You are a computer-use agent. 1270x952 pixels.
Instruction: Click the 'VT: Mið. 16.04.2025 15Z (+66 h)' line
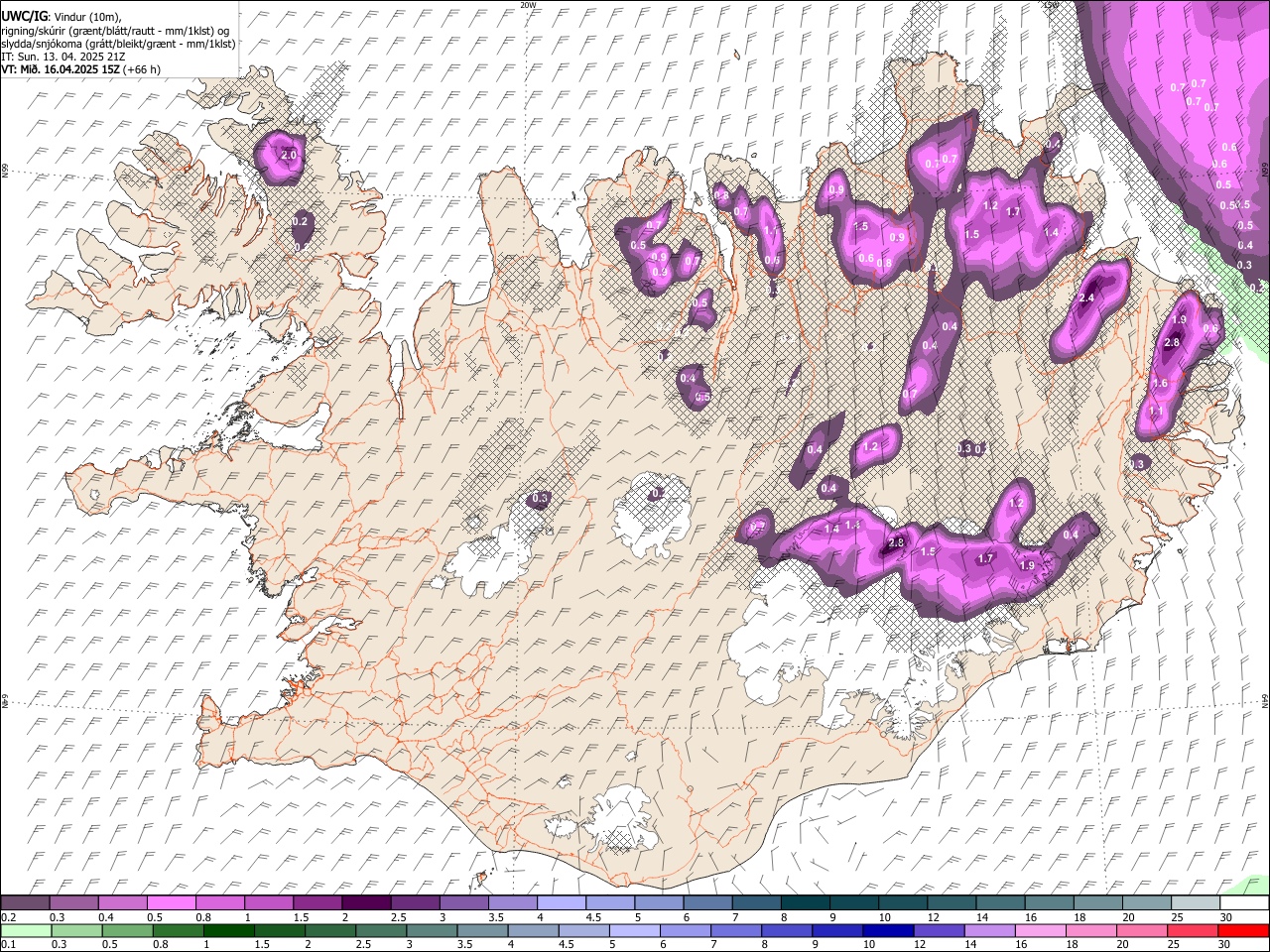80,69
